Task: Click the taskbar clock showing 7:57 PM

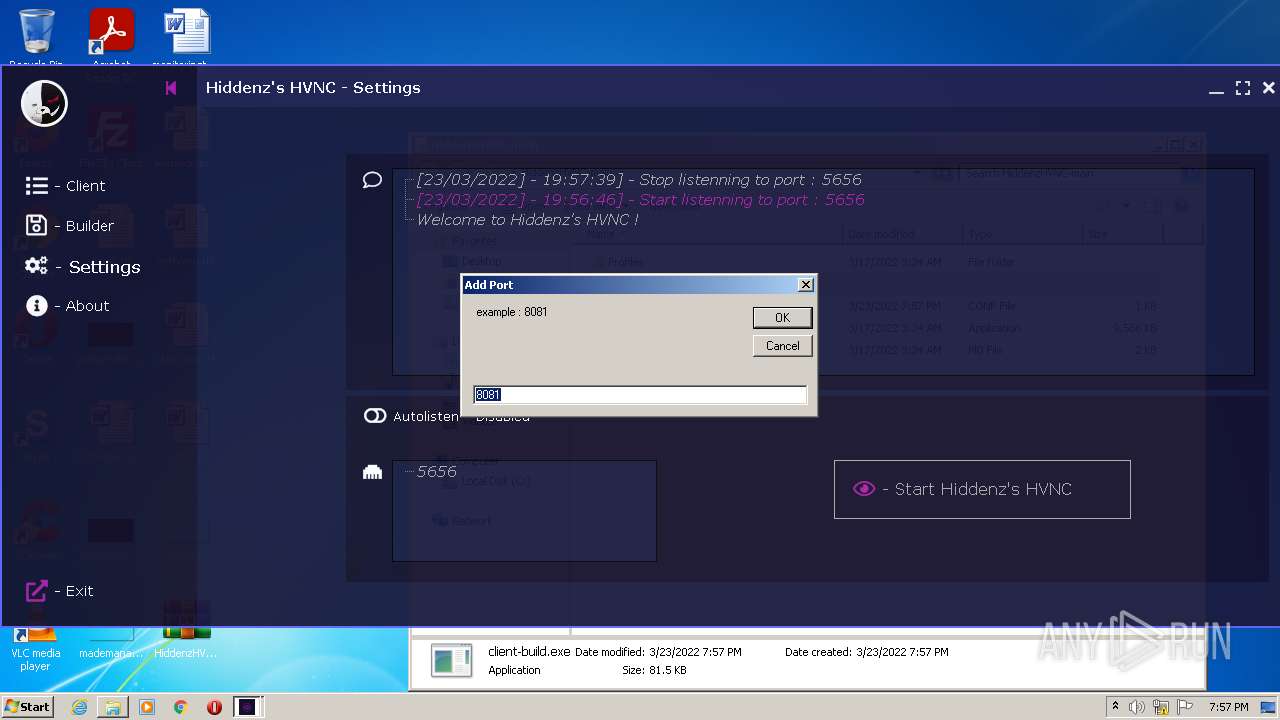Action: click(1228, 707)
